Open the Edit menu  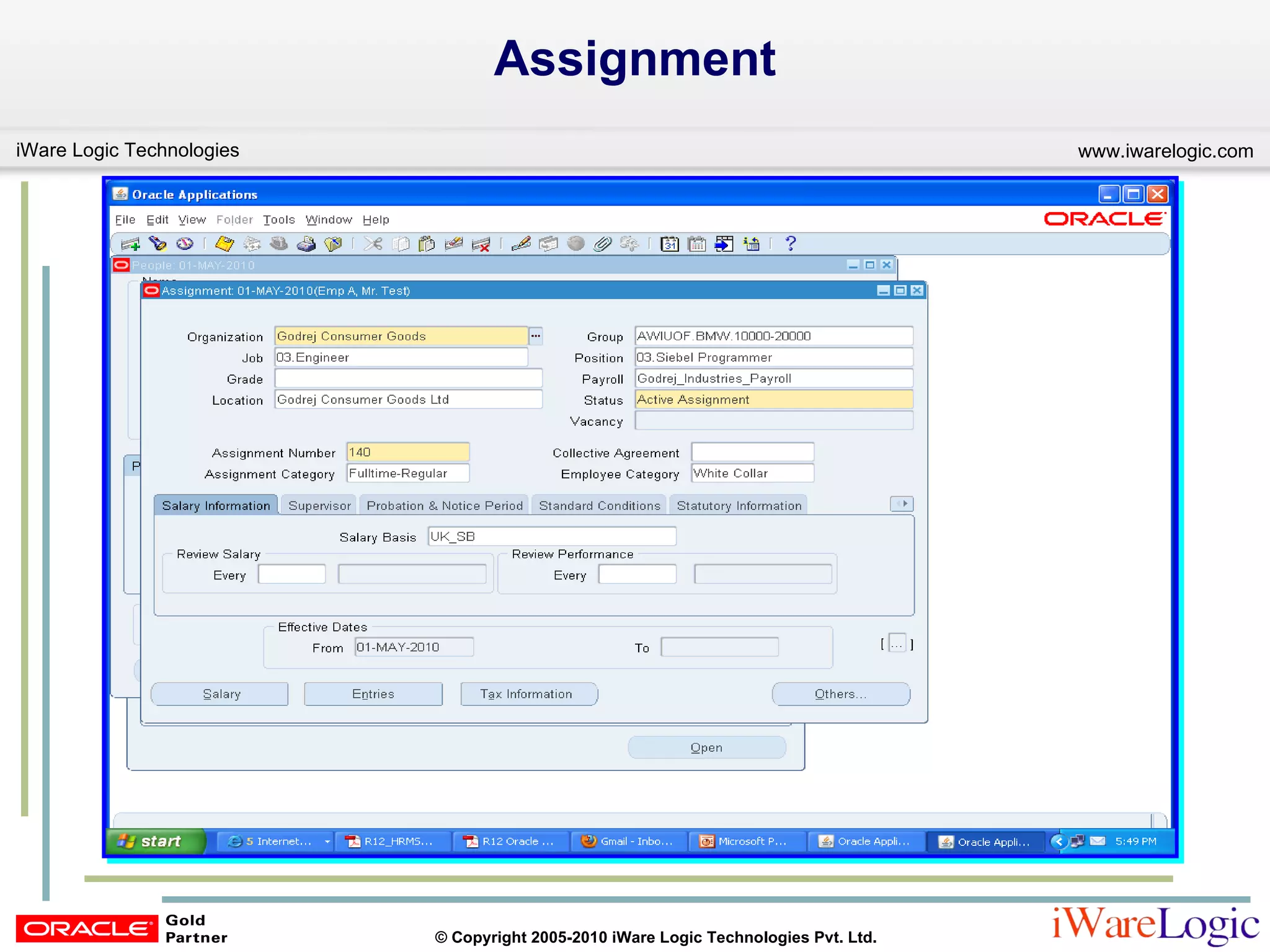158,220
